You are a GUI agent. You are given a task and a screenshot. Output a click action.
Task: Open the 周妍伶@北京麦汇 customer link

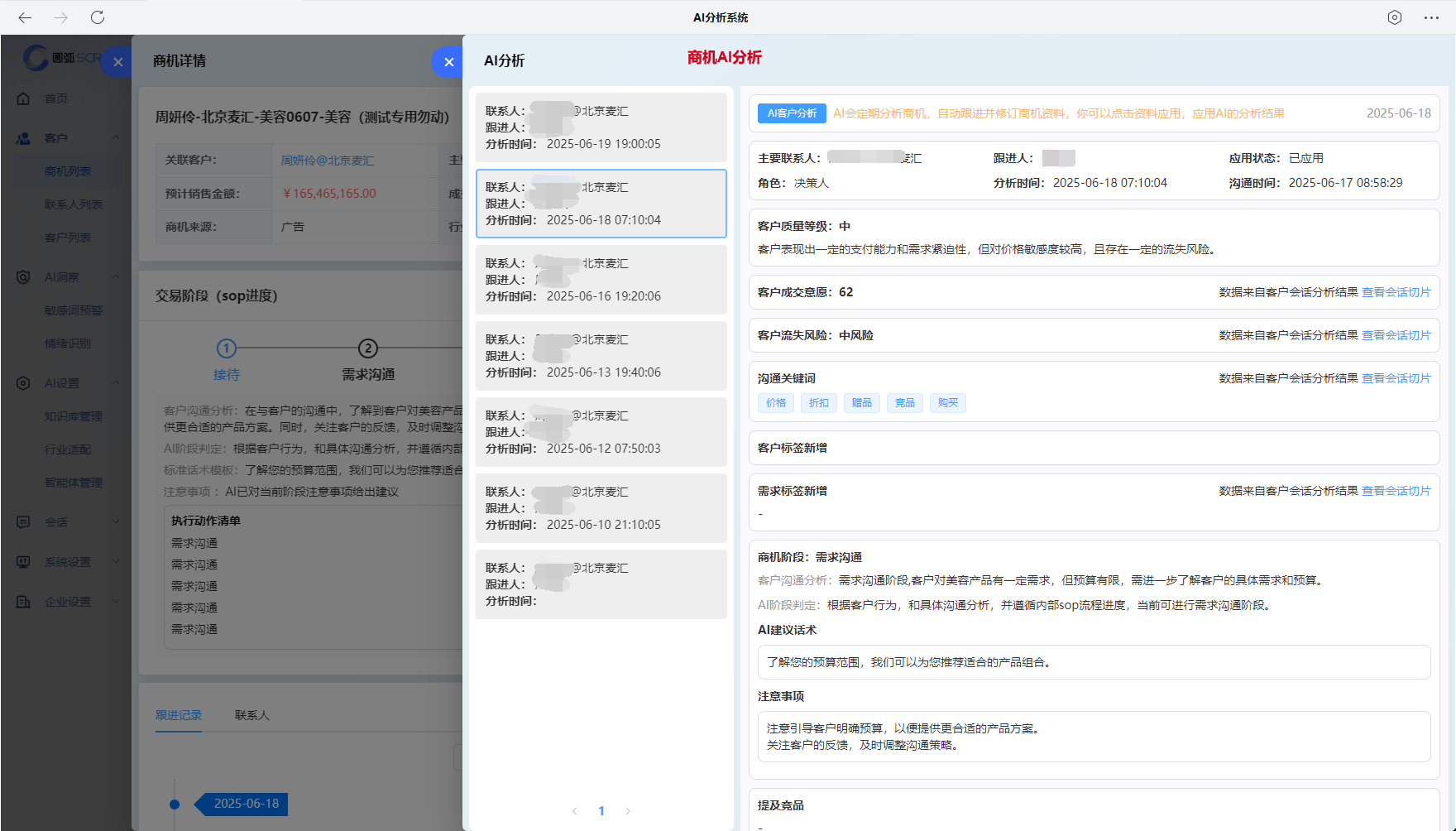(328, 161)
